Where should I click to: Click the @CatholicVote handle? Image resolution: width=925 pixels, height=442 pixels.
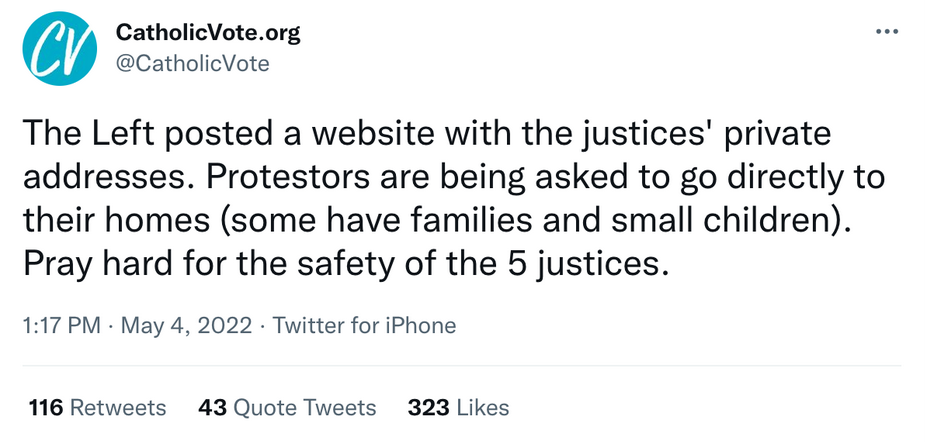coord(192,64)
